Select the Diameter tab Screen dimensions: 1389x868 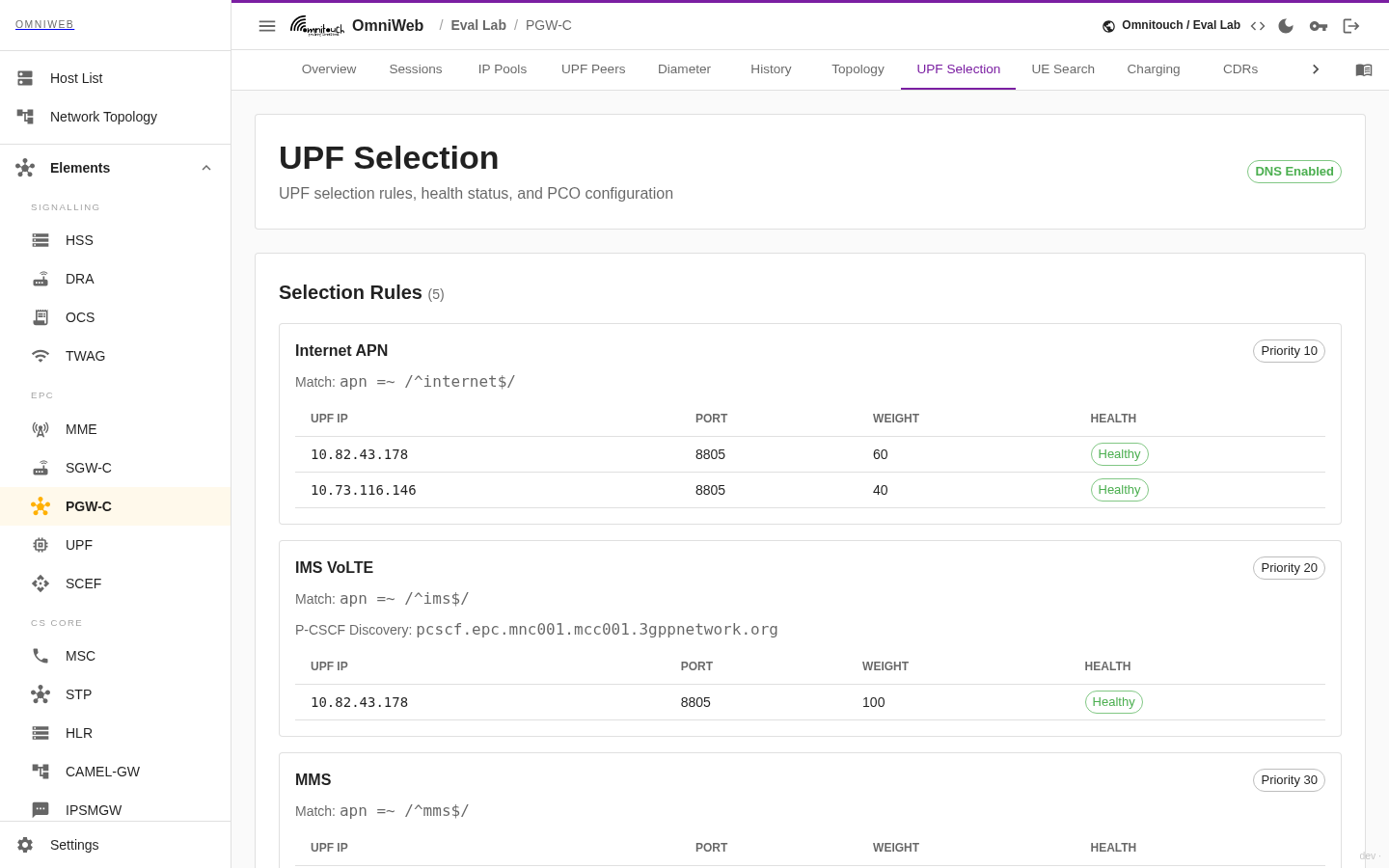(x=684, y=69)
